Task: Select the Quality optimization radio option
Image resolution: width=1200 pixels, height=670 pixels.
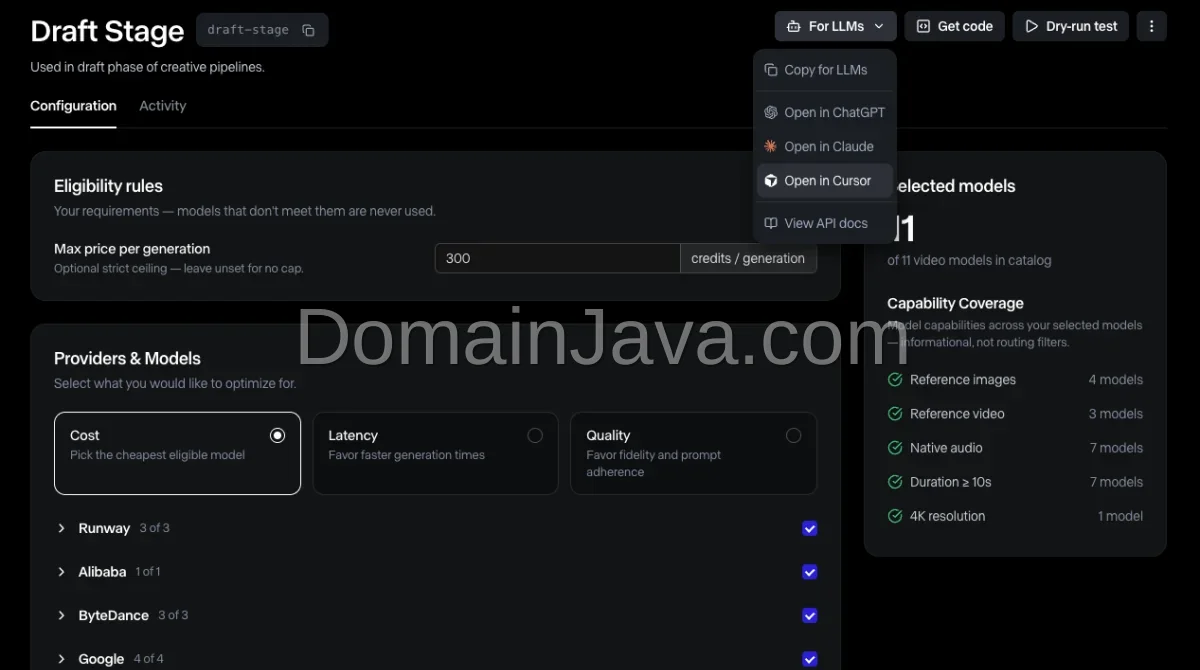Action: (693, 453)
